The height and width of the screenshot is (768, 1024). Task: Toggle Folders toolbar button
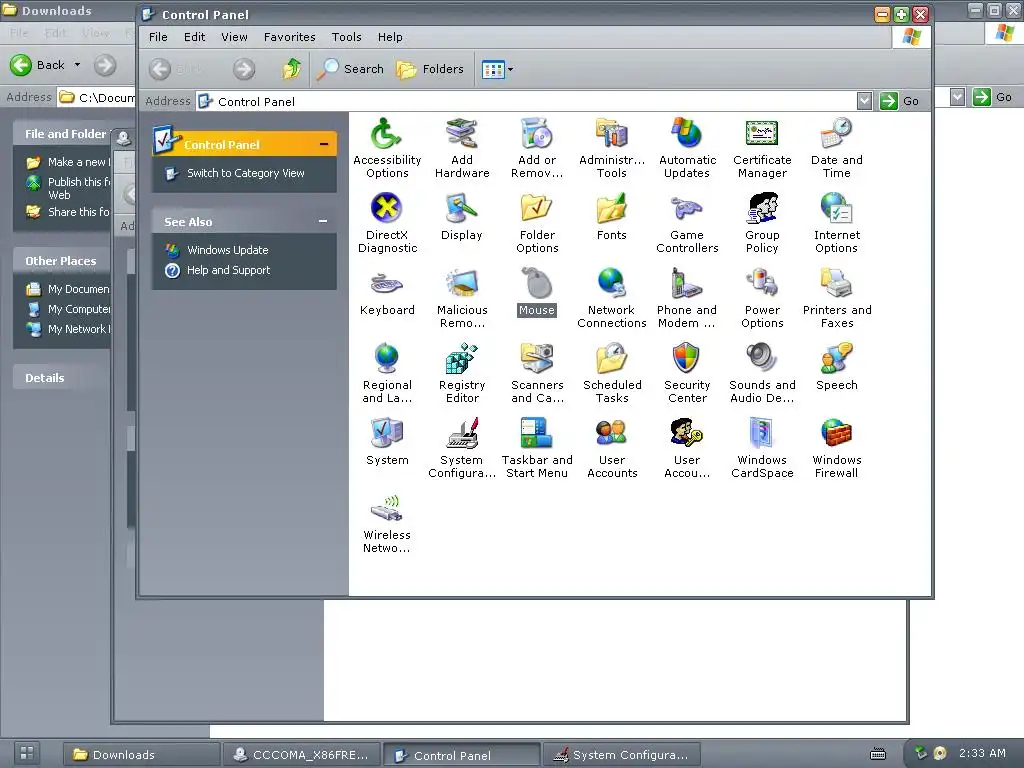430,69
